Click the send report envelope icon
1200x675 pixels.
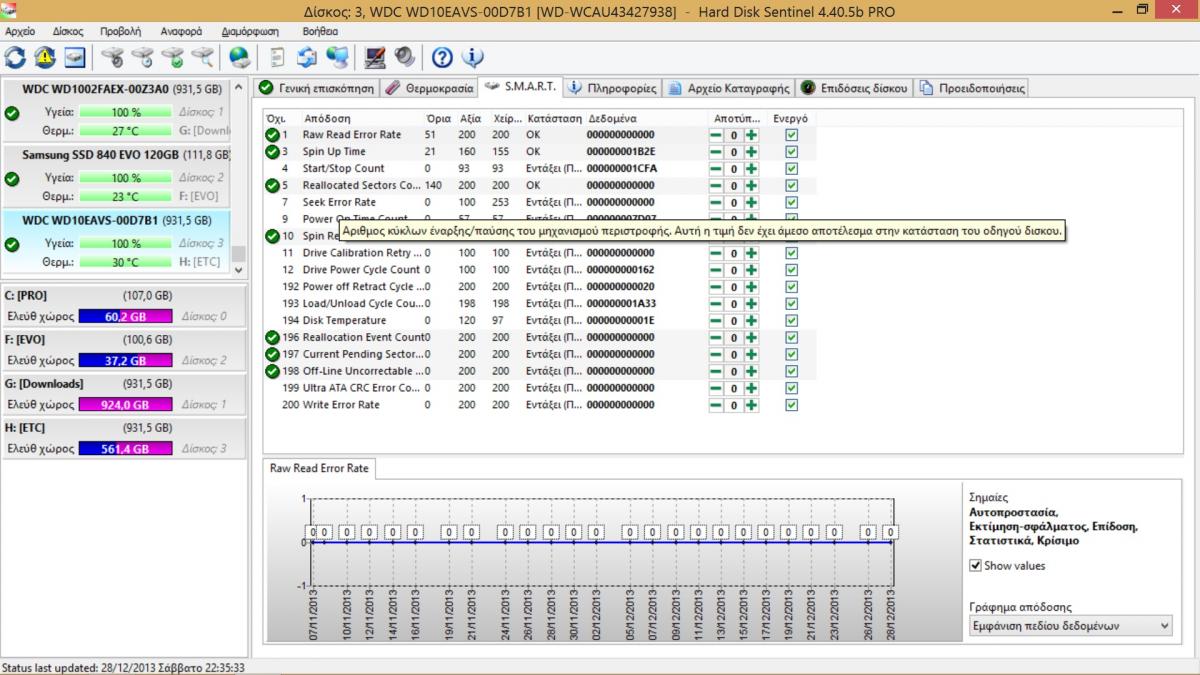click(308, 57)
